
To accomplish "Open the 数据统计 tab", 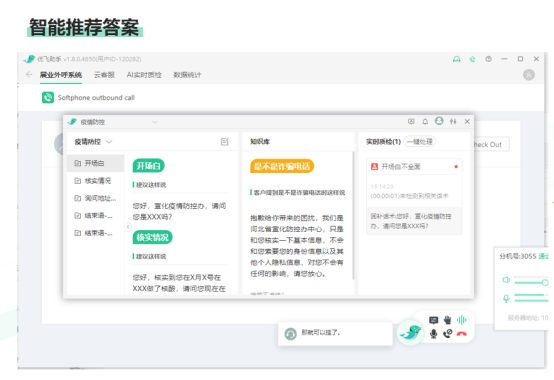I will click(x=187, y=75).
